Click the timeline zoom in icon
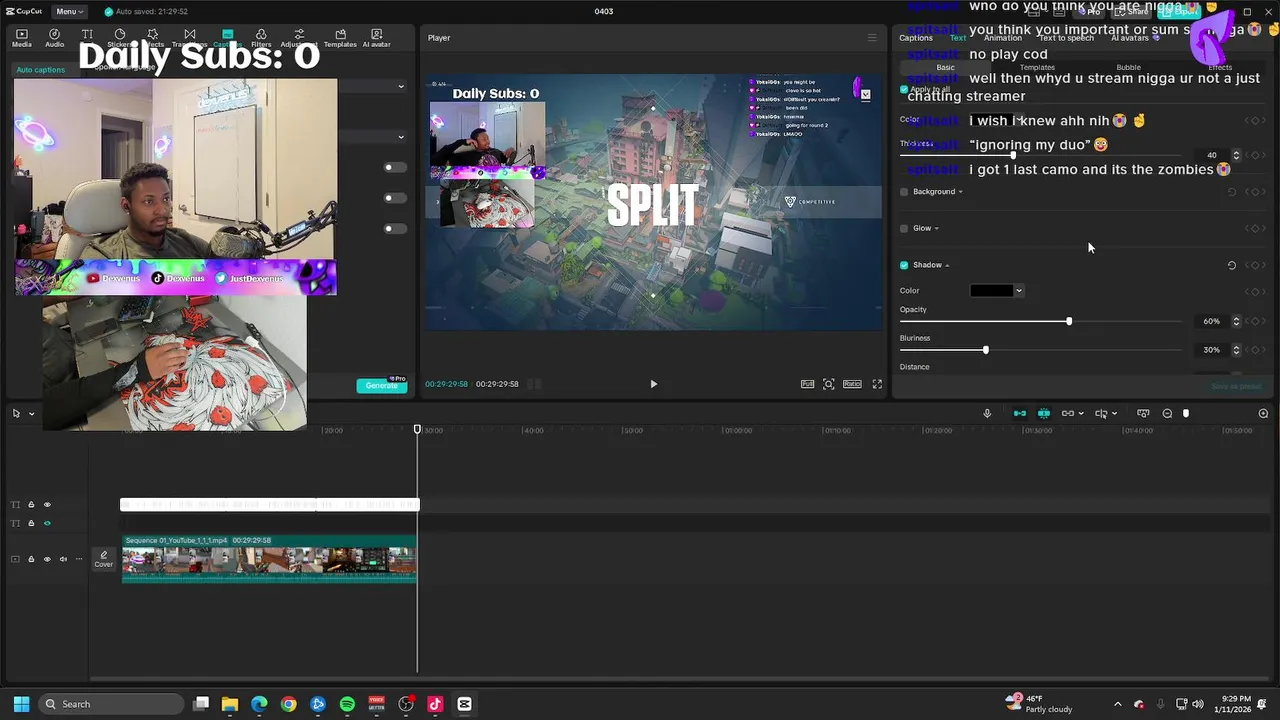The image size is (1280, 720). tap(1263, 413)
